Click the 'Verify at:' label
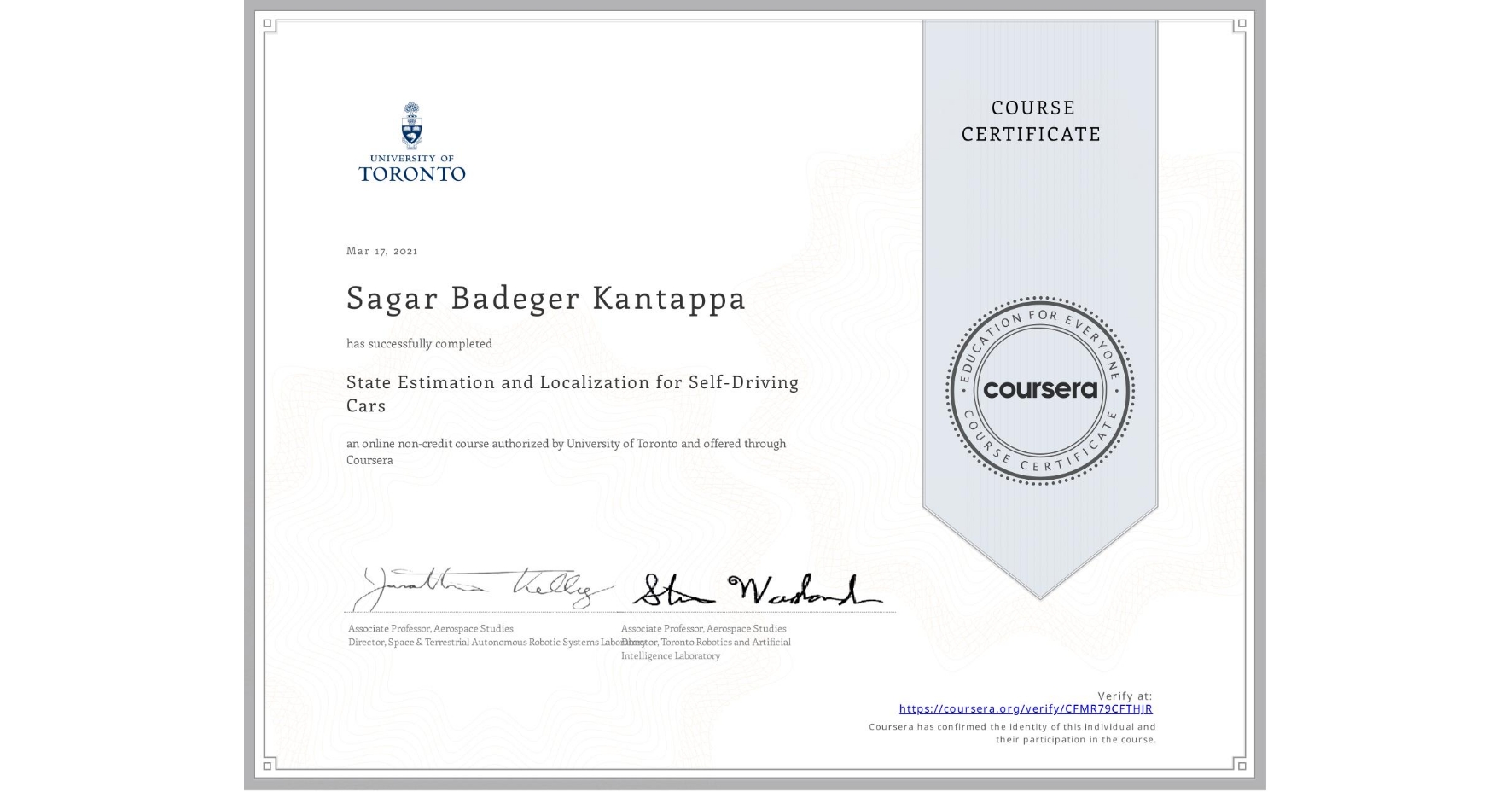Viewport: 1512px width, 792px height. (1125, 696)
